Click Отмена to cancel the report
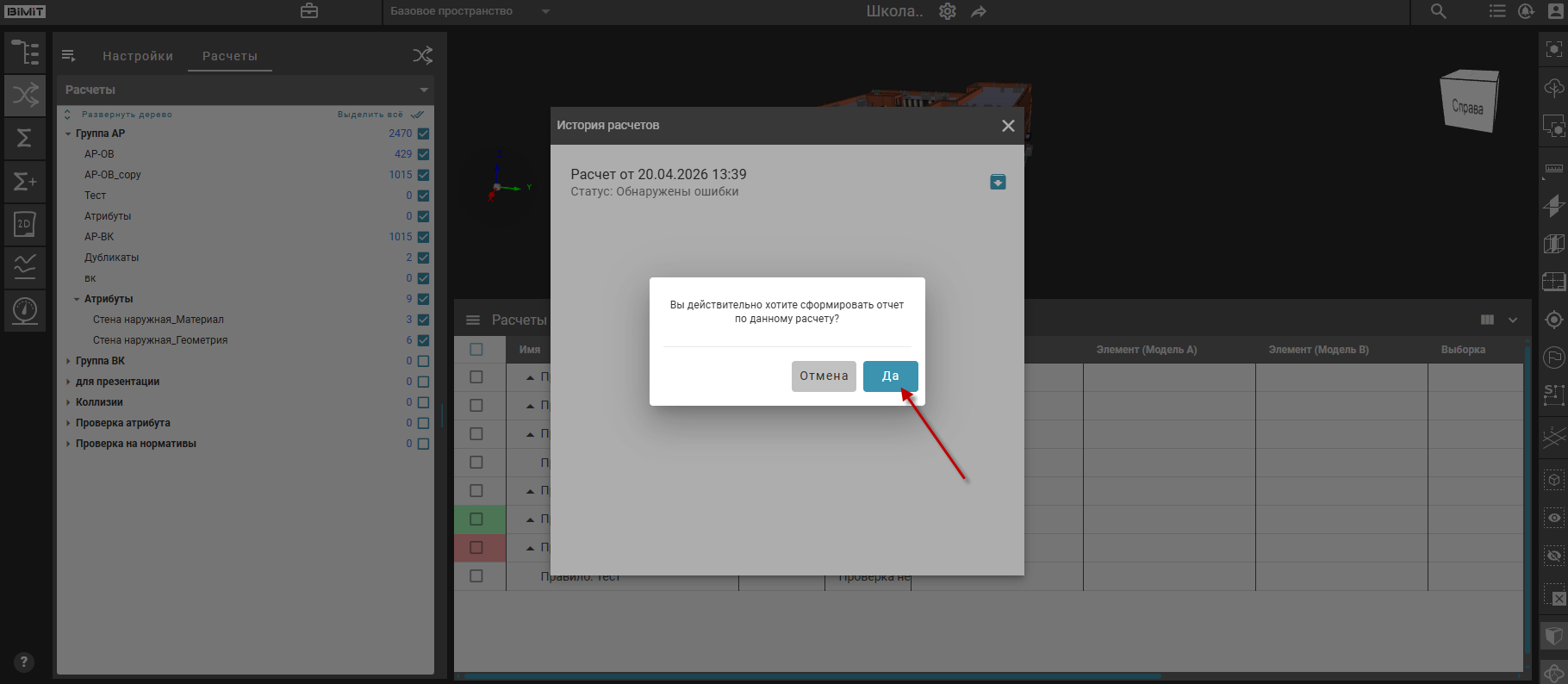Image resolution: width=1568 pixels, height=684 pixels. (x=823, y=376)
